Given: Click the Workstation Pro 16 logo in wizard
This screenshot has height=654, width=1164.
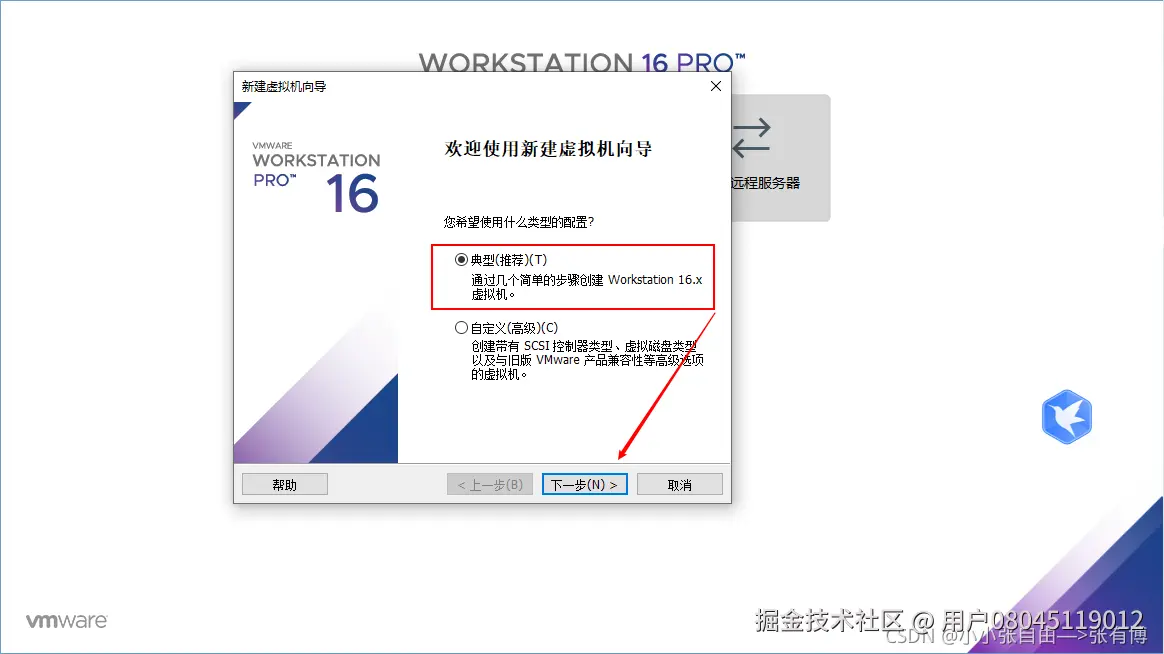Looking at the screenshot, I should pyautogui.click(x=316, y=177).
